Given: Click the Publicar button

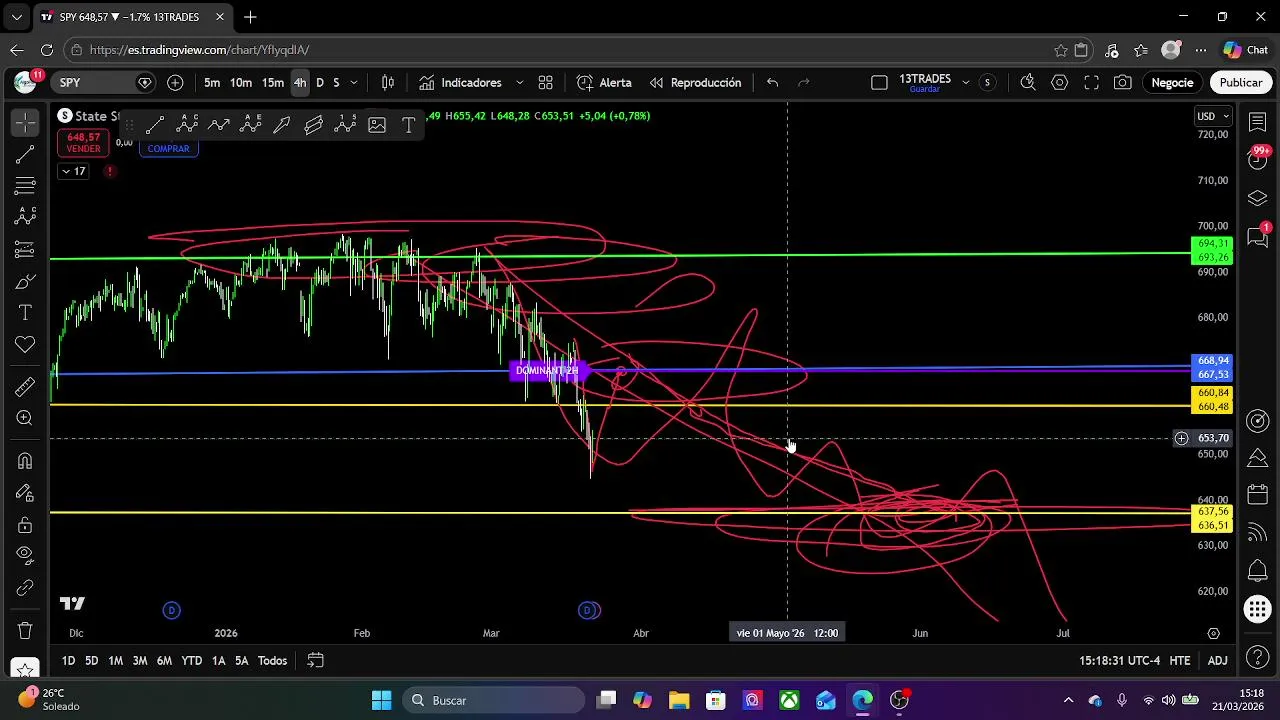Looking at the screenshot, I should click(1240, 83).
